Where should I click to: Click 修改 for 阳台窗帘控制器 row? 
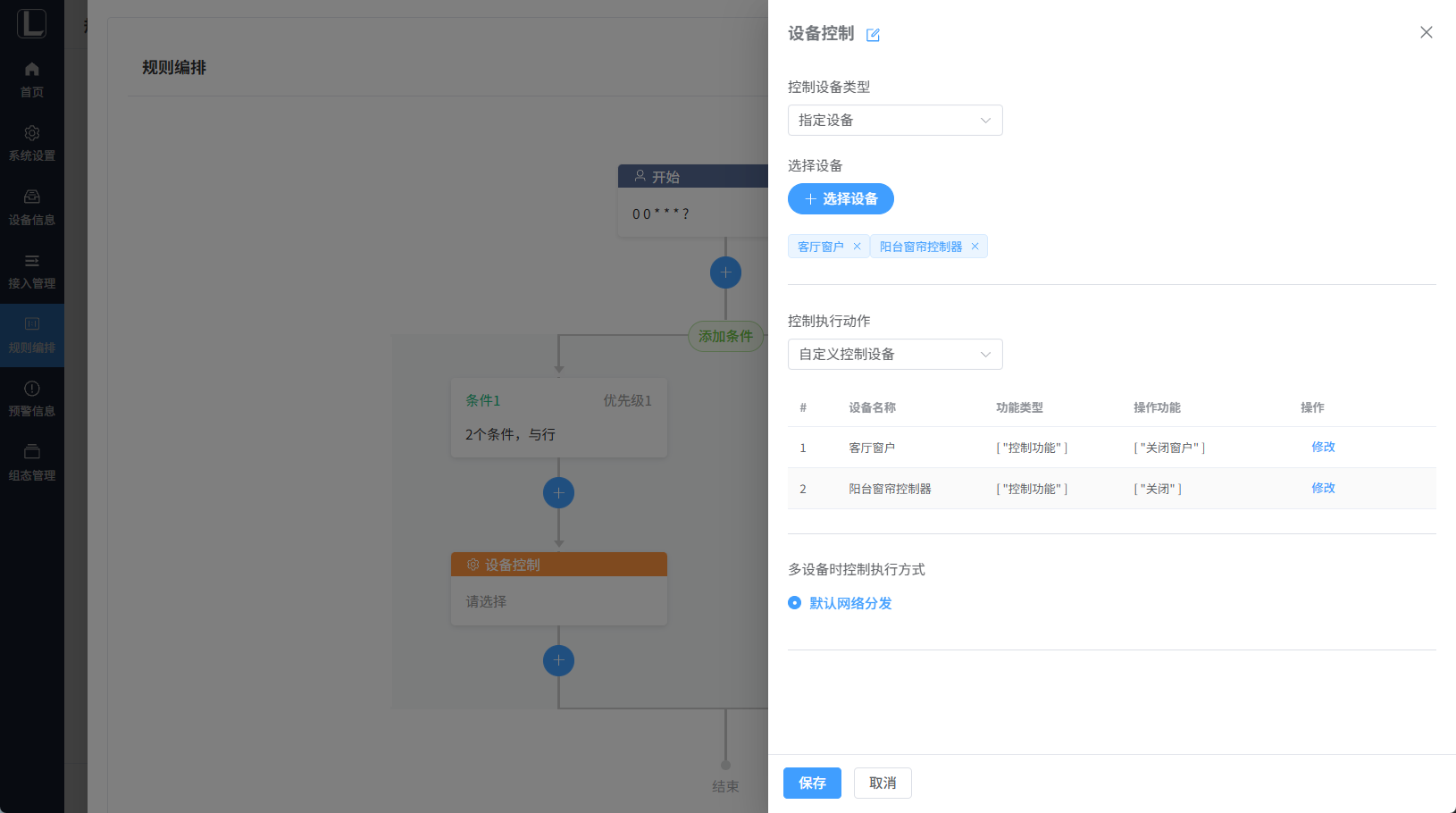click(x=1323, y=488)
